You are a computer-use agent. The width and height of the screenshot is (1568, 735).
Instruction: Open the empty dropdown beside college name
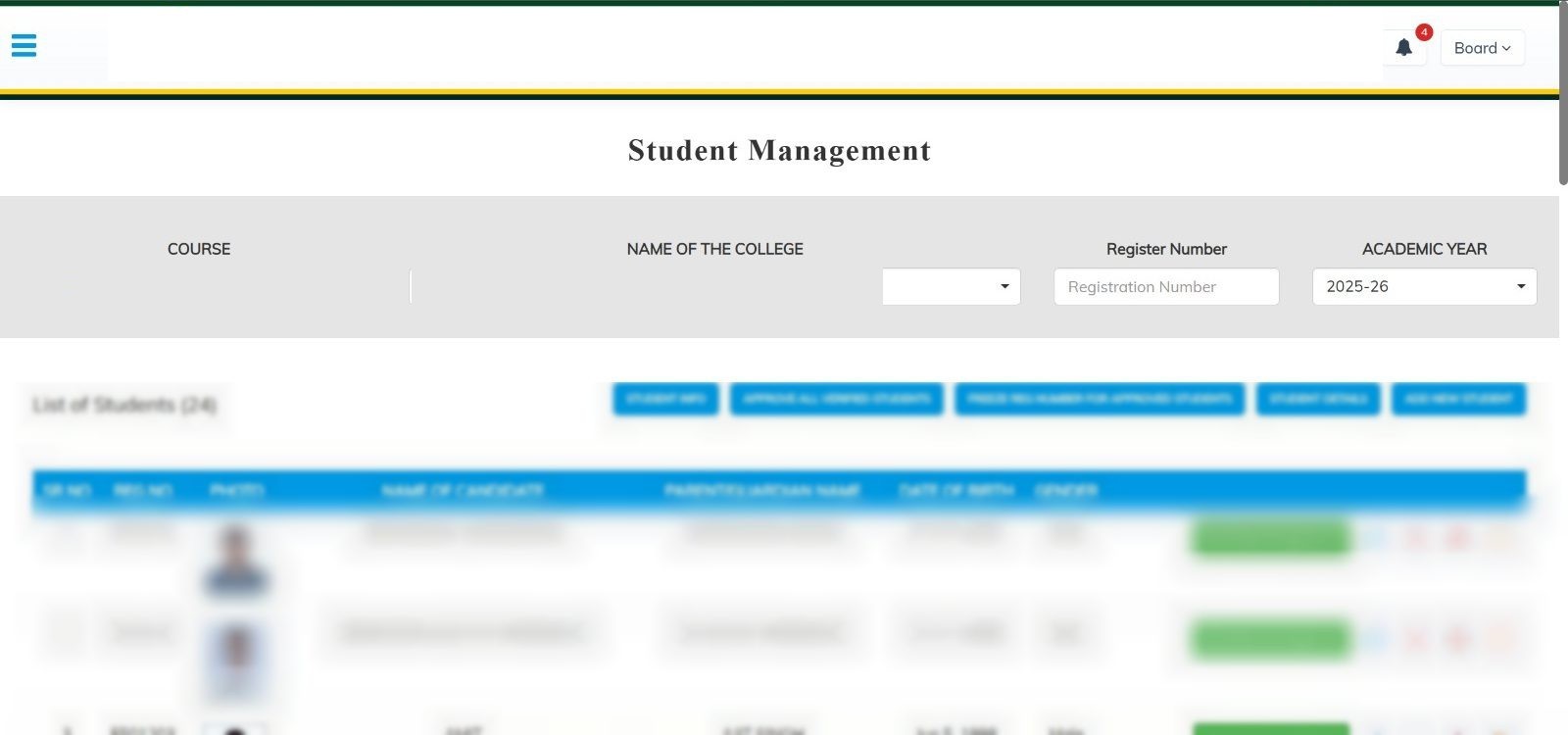951,286
